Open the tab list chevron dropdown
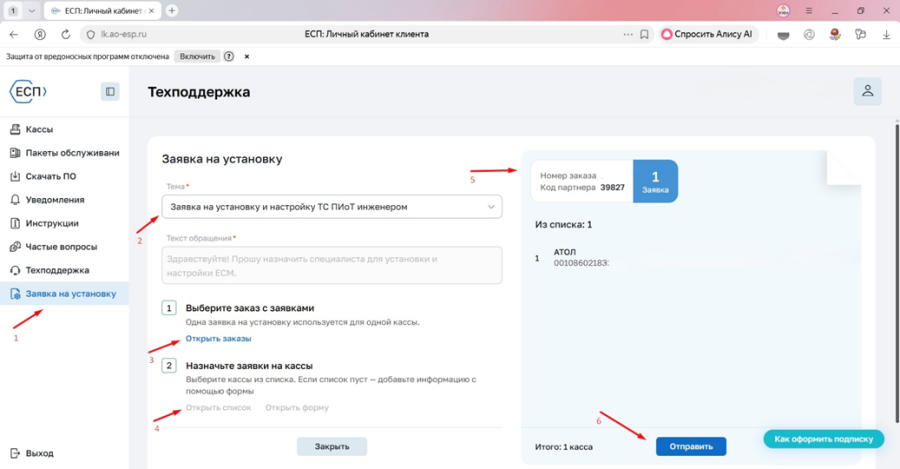Image resolution: width=900 pixels, height=469 pixels. (32, 11)
